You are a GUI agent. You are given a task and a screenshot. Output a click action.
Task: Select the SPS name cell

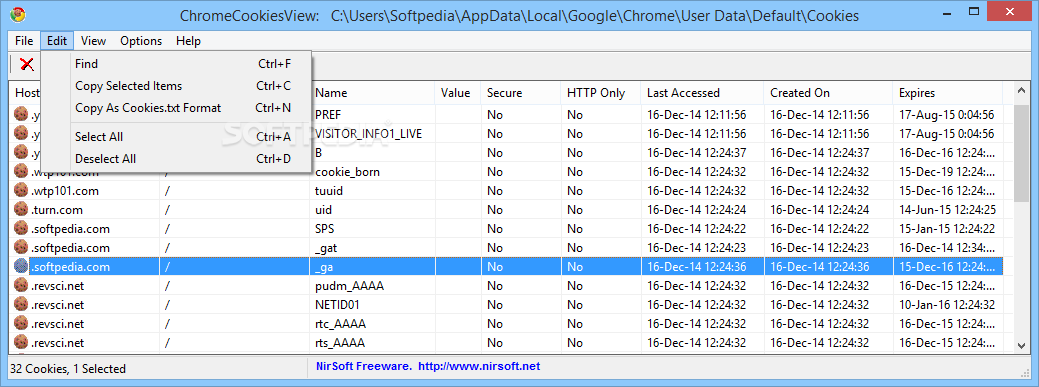(325, 229)
